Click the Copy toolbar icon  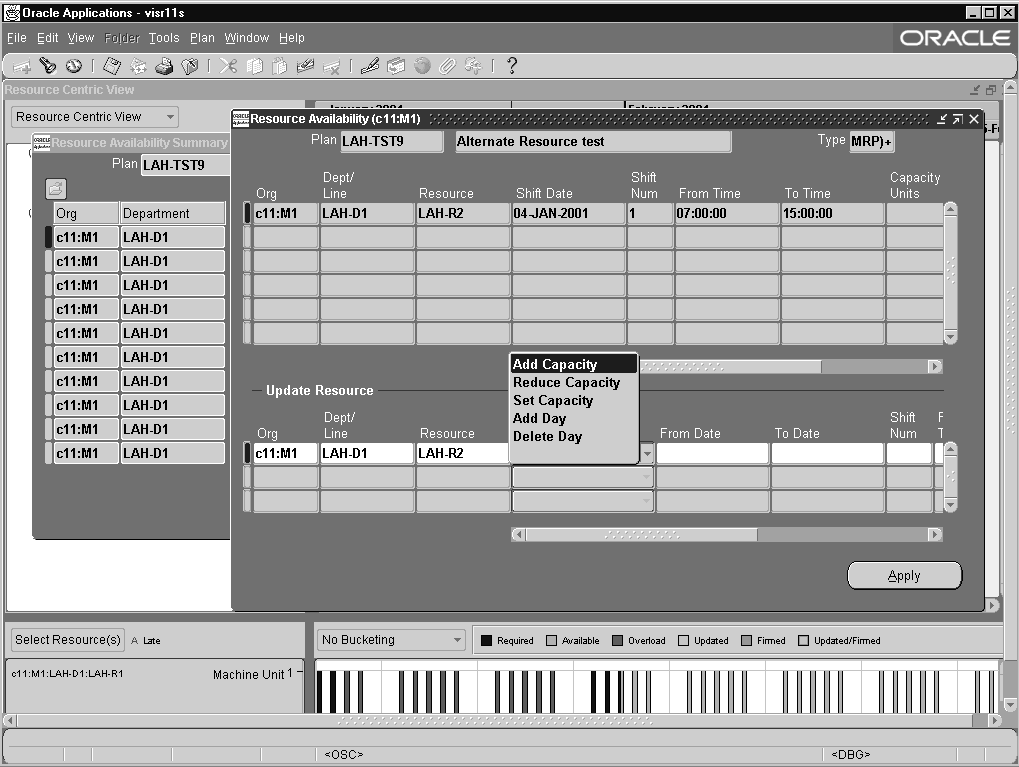pos(254,66)
